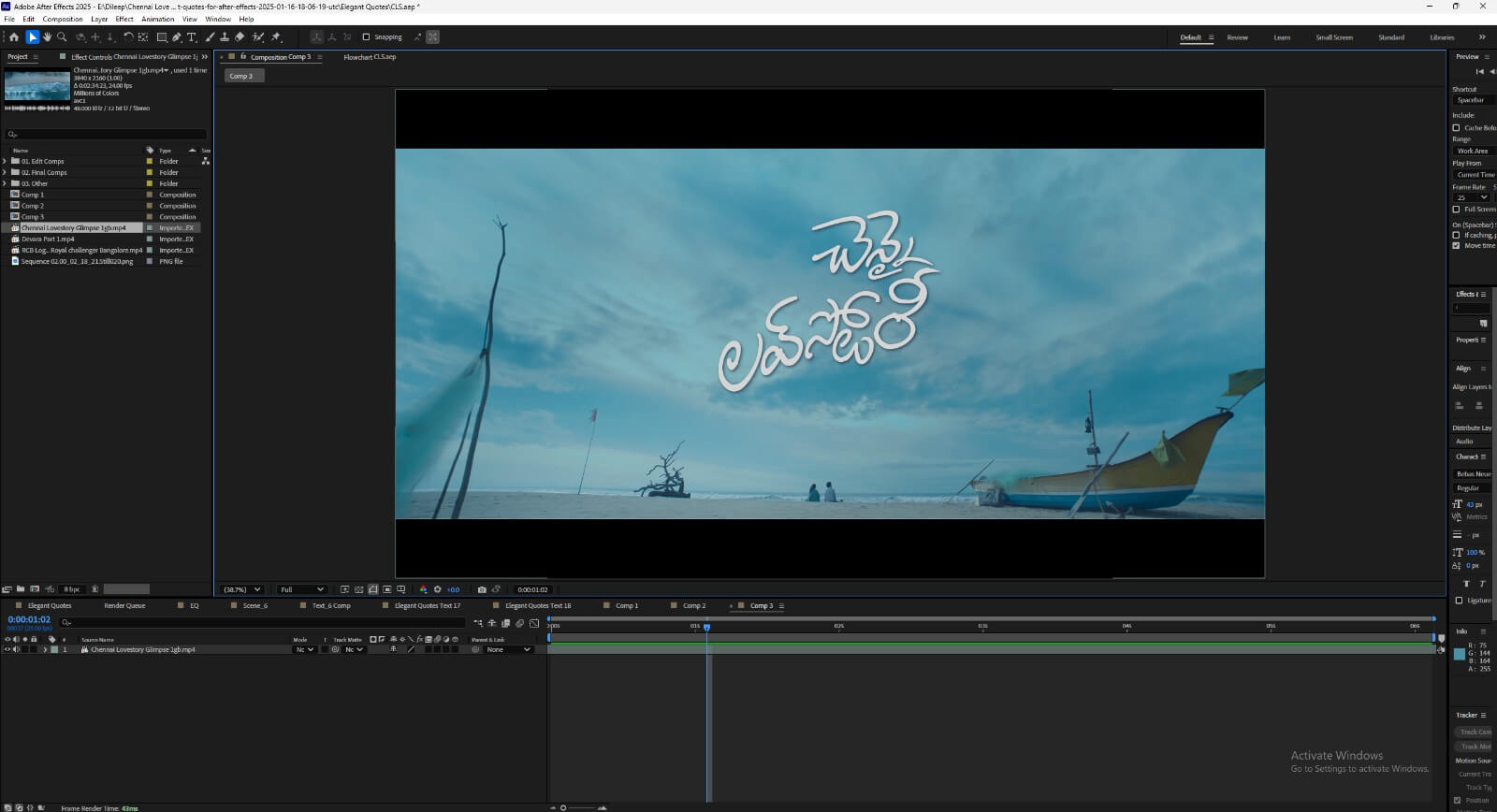Open the Full resolution dropdown
This screenshot has height=812, width=1497.
click(301, 589)
